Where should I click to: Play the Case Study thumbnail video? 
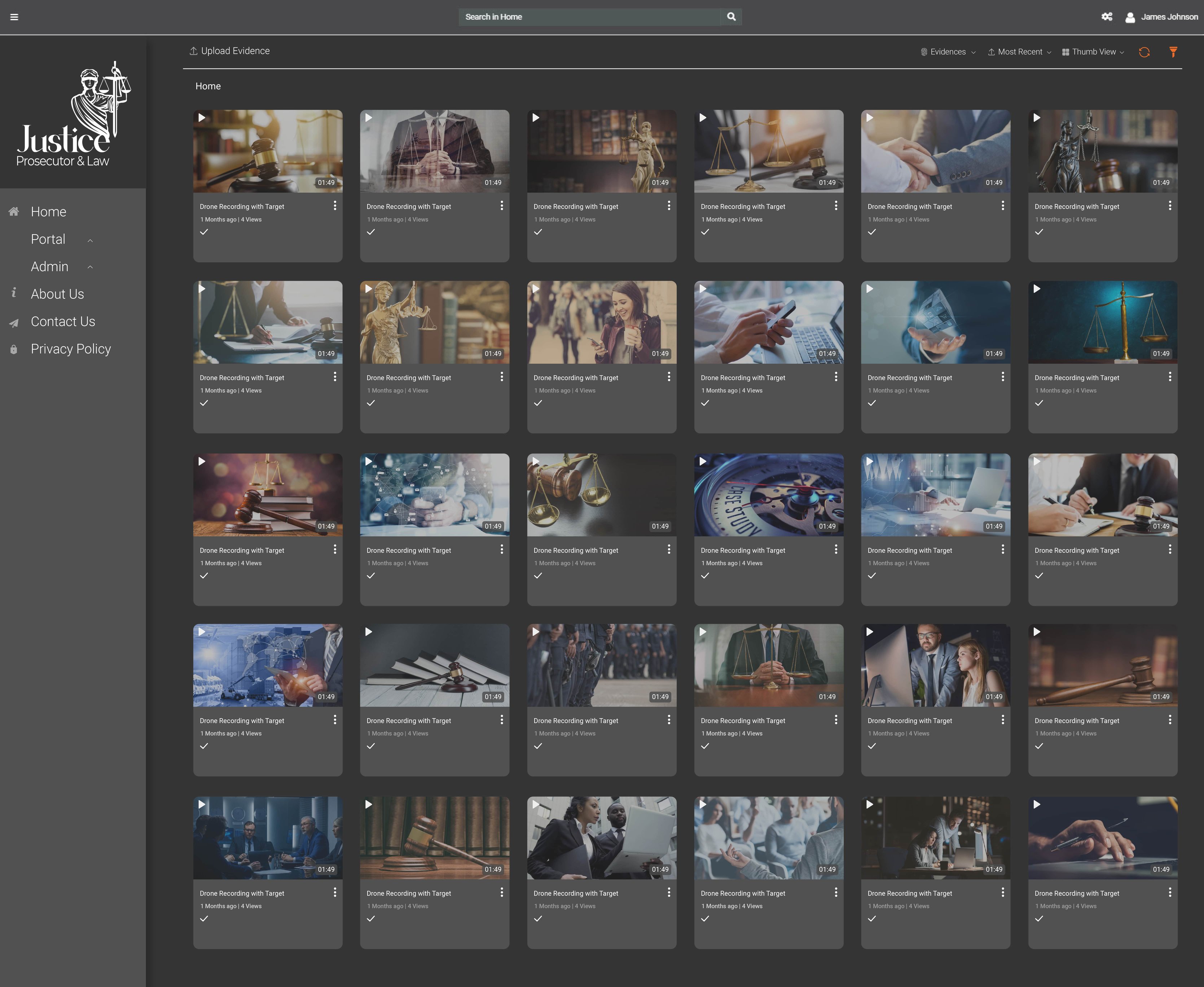pyautogui.click(x=703, y=462)
